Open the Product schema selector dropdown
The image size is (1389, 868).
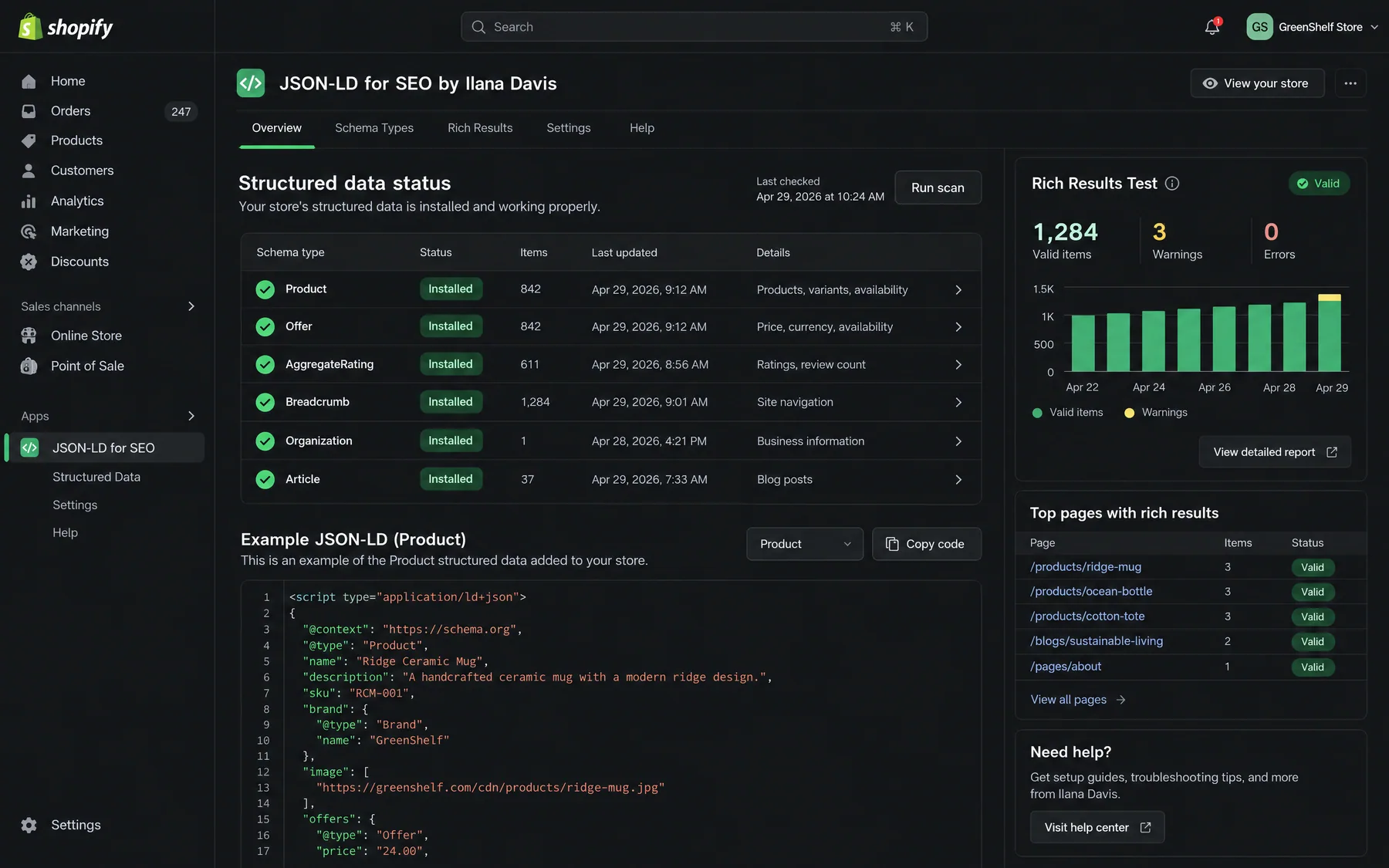pos(805,544)
